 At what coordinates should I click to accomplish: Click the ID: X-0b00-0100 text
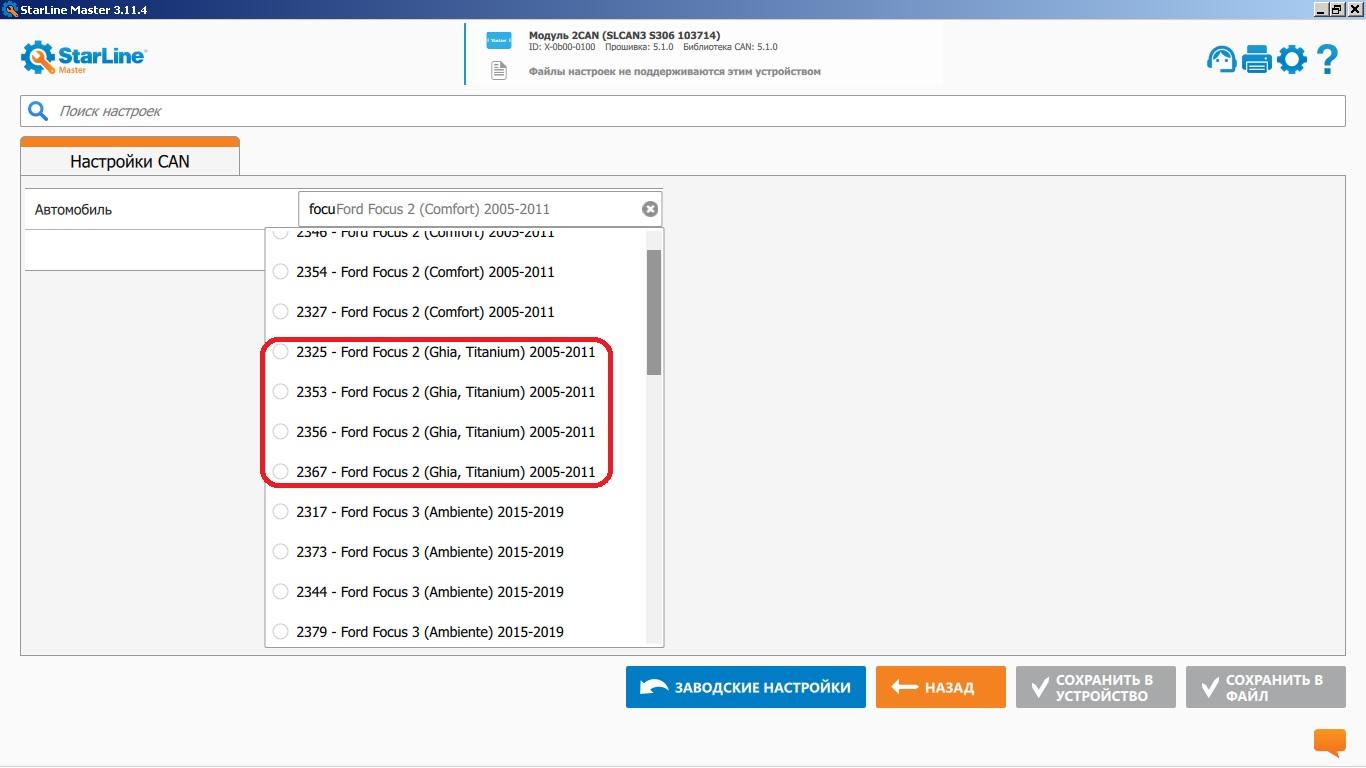click(x=562, y=47)
